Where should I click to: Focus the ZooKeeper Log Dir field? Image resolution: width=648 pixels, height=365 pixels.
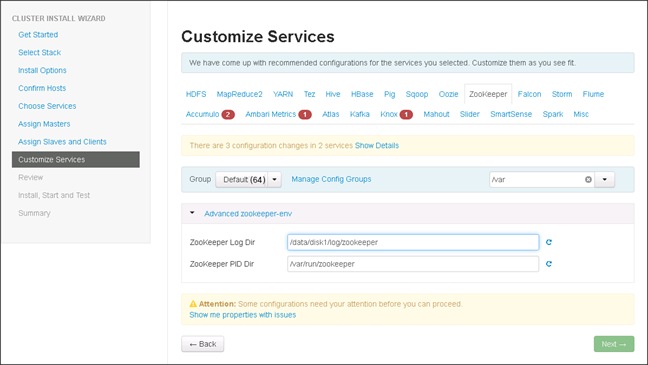tap(413, 242)
